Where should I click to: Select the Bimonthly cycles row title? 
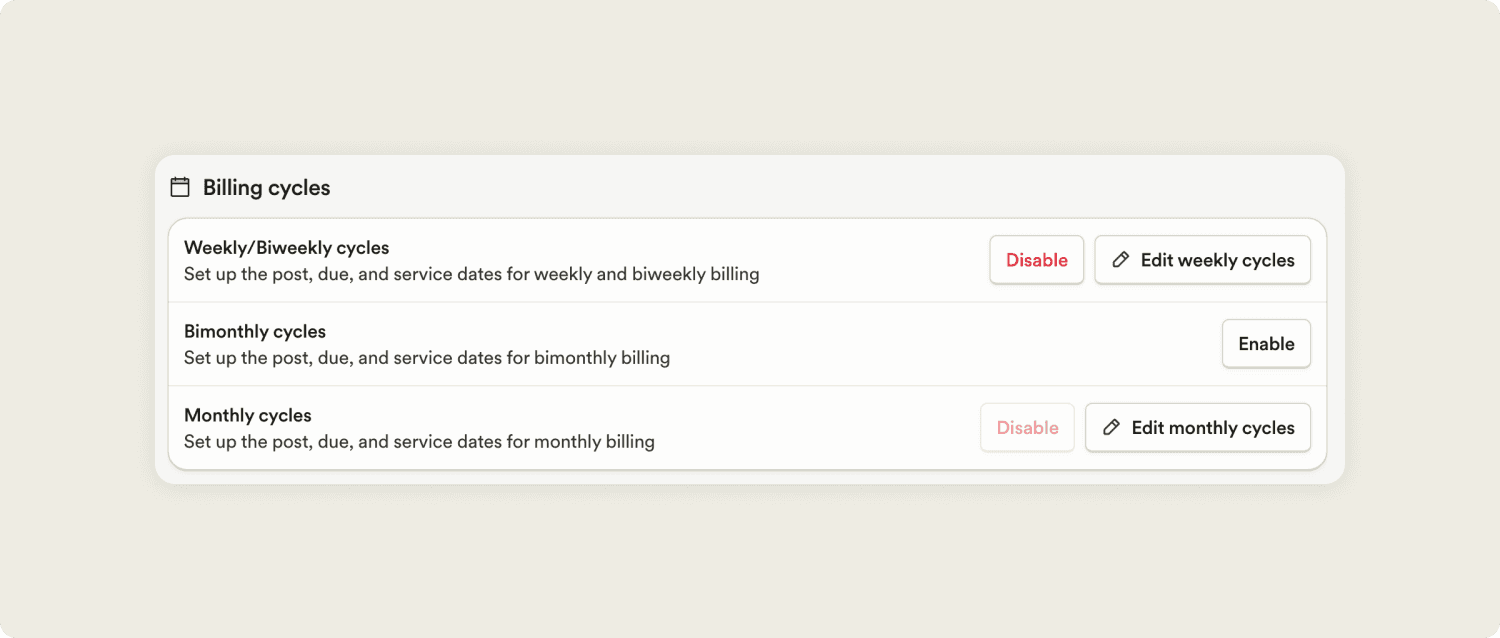(255, 331)
